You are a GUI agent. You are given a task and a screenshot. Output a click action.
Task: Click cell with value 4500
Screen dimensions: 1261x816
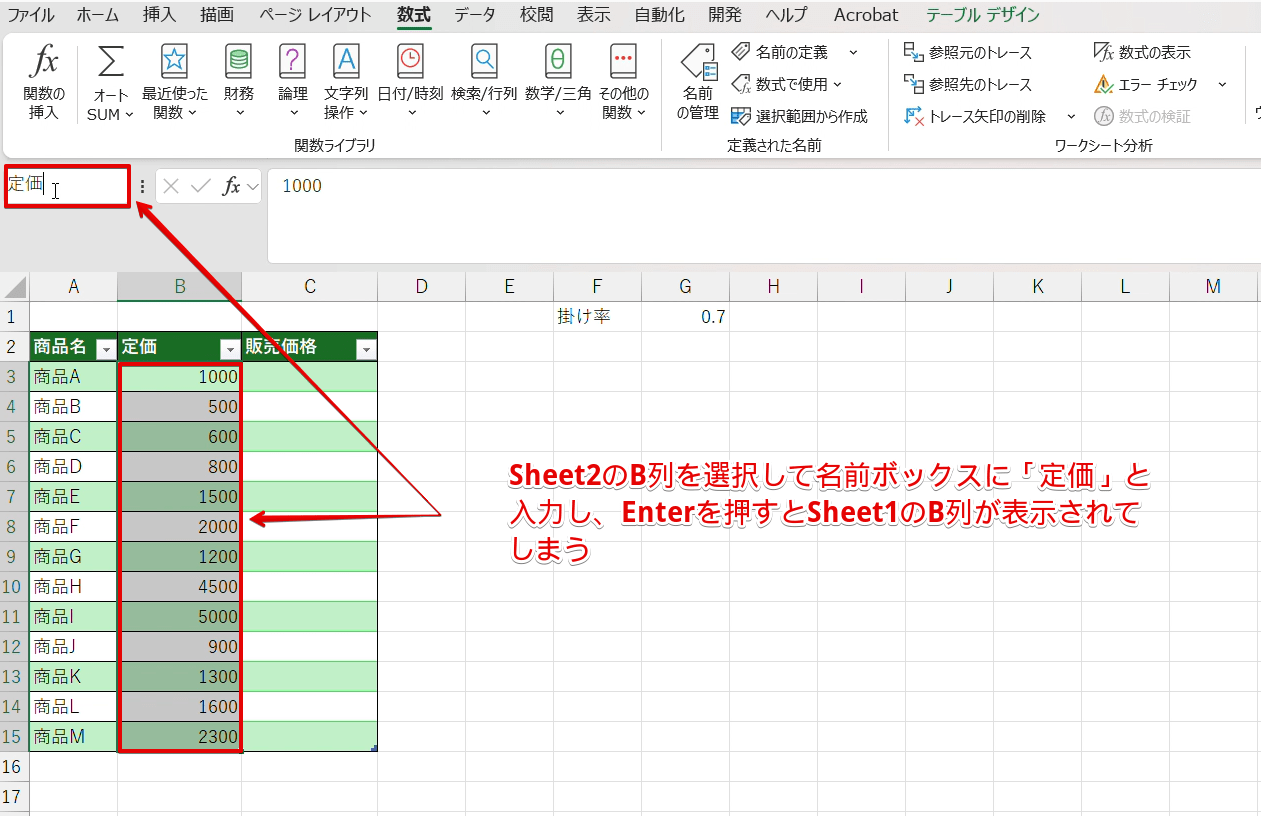pyautogui.click(x=179, y=587)
